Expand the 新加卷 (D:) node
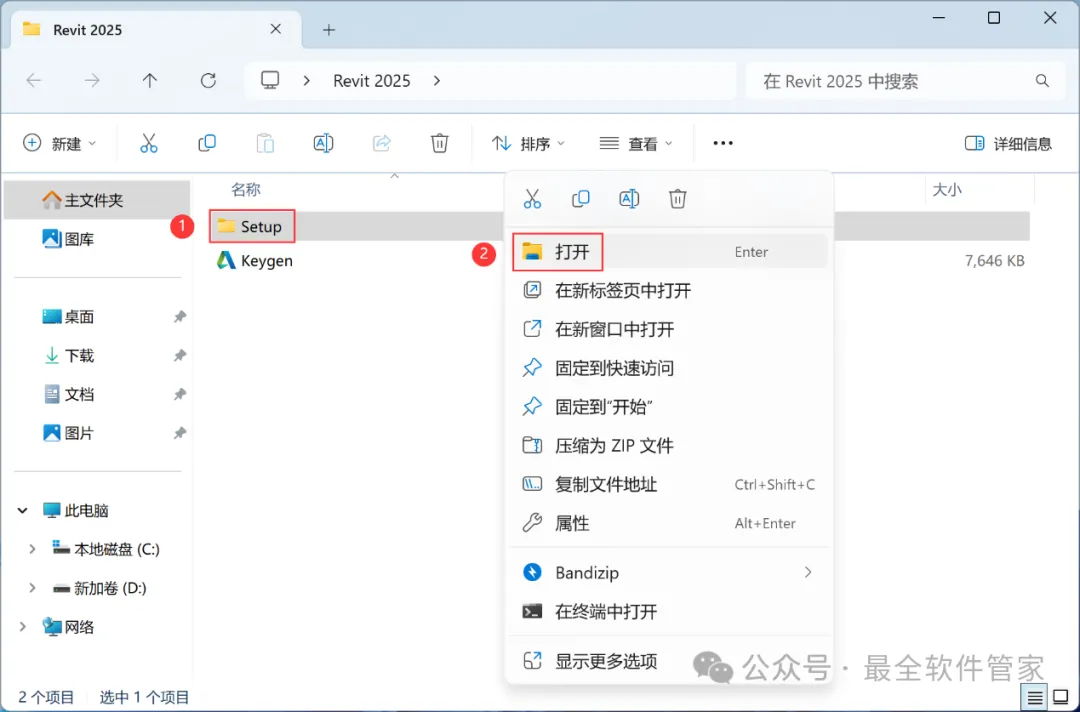1080x712 pixels. click(32, 588)
